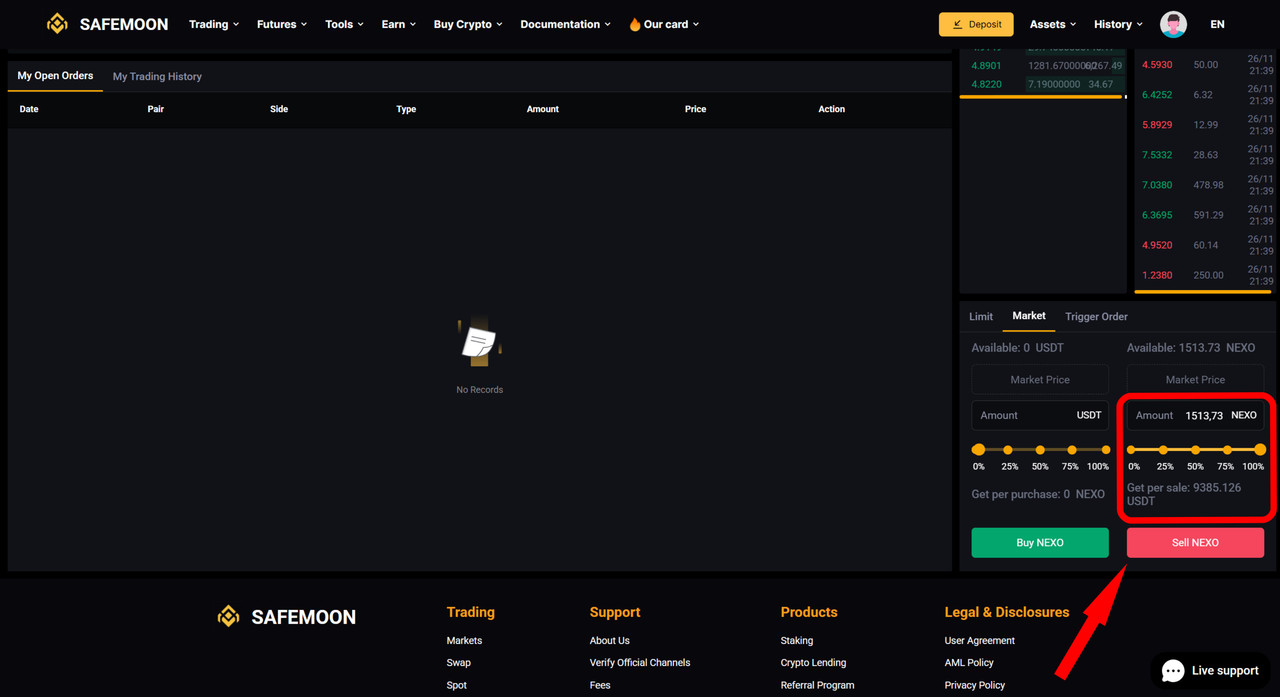Image resolution: width=1280 pixels, height=697 pixels.
Task: Open Crypto Lending footer link
Action: [x=813, y=662]
